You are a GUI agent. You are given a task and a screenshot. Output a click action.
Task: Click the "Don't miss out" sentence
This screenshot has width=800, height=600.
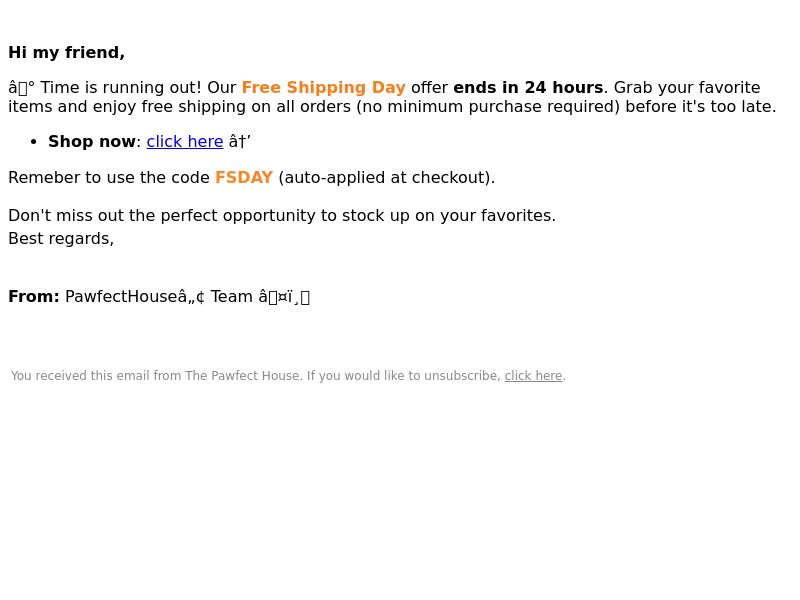click(282, 216)
